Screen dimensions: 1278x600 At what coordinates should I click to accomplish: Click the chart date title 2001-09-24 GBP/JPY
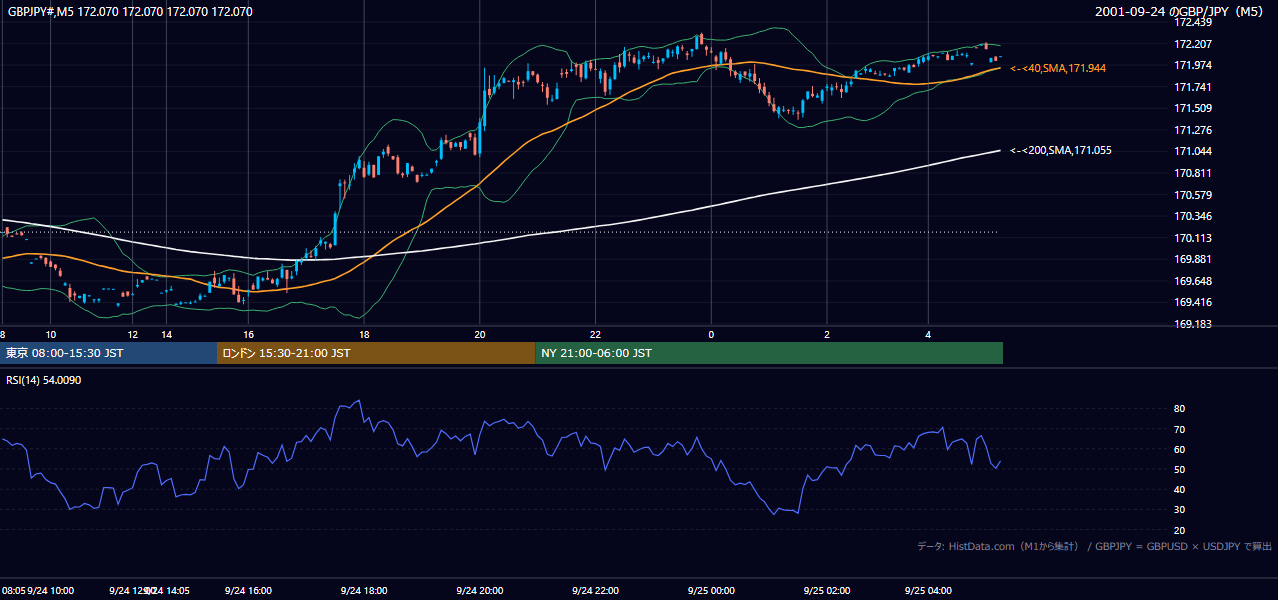(x=1180, y=12)
